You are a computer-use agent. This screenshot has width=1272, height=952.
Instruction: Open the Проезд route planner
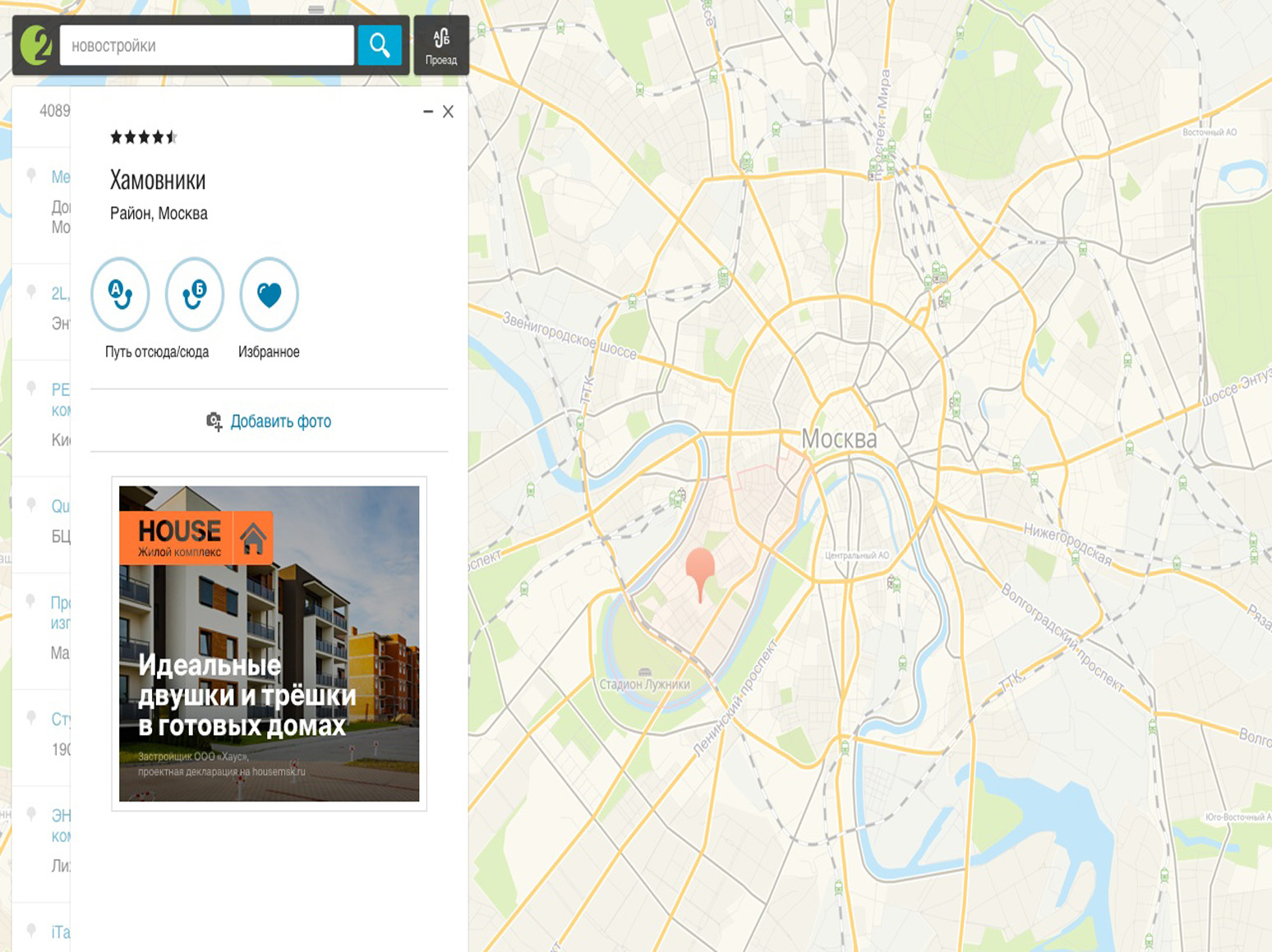coord(441,45)
